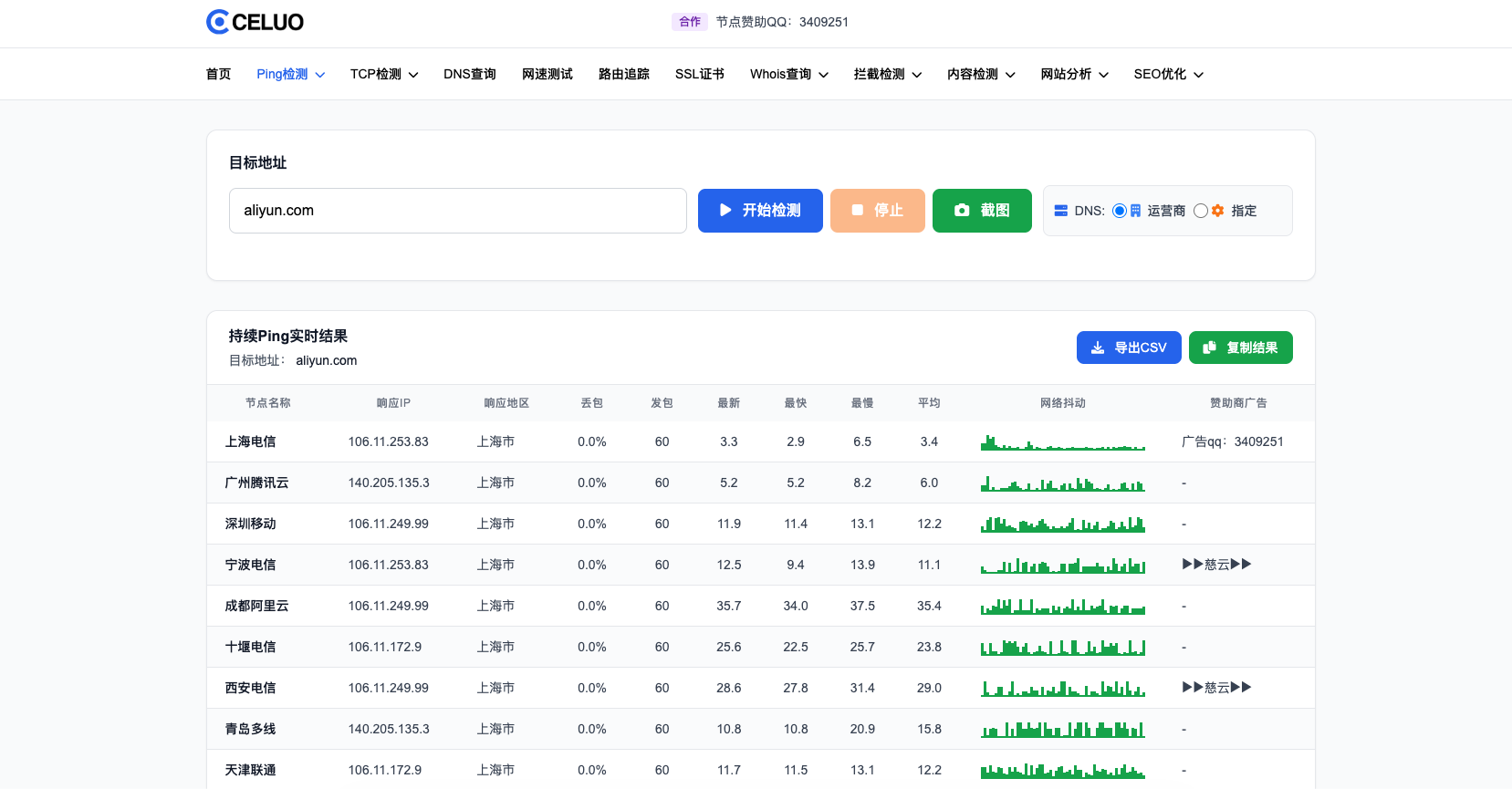Viewport: 1512px width, 789px height.
Task: Select 指定 DNS radio button
Action: tap(1201, 211)
